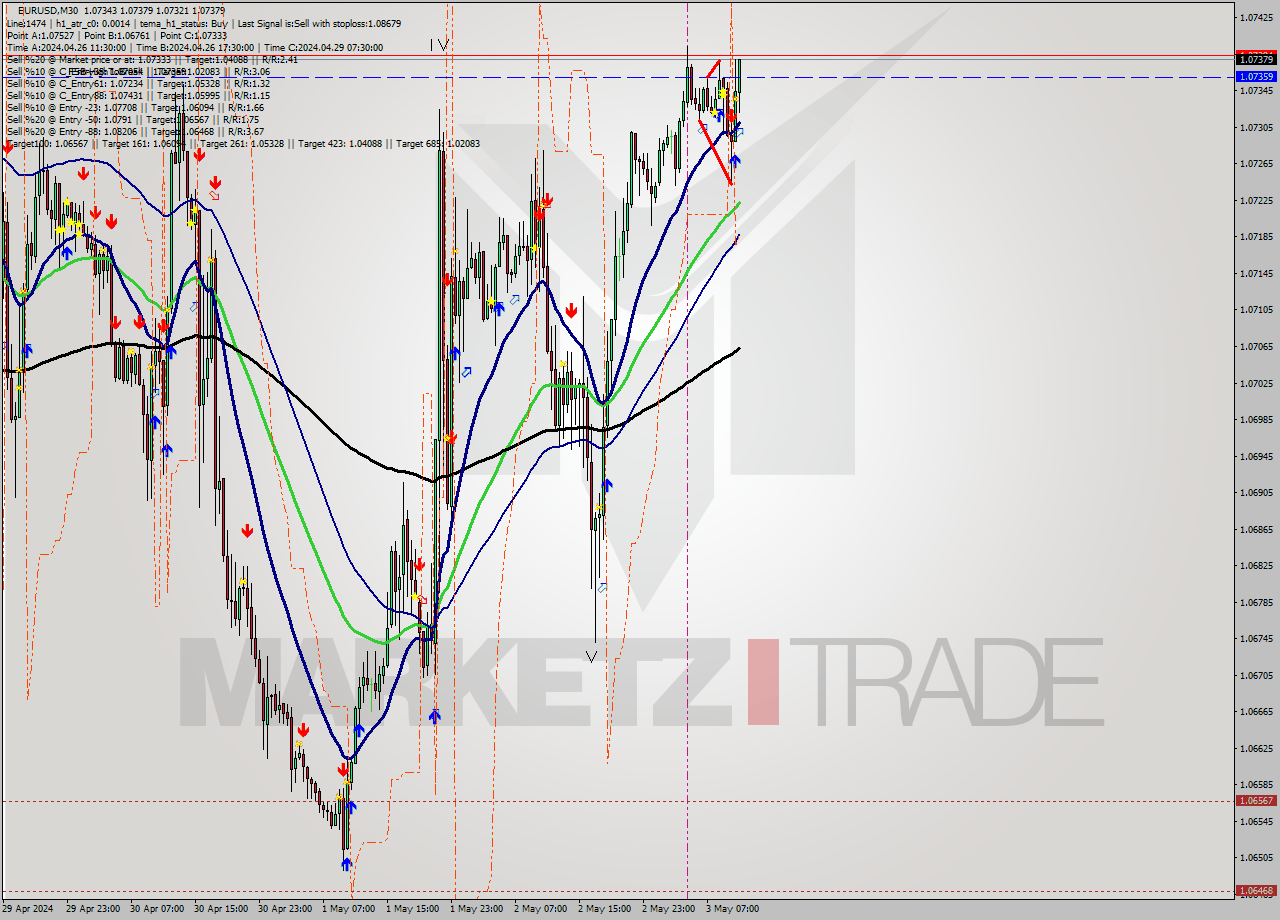
Task: Click the 'I V' wave label near the top
Action: (x=439, y=44)
